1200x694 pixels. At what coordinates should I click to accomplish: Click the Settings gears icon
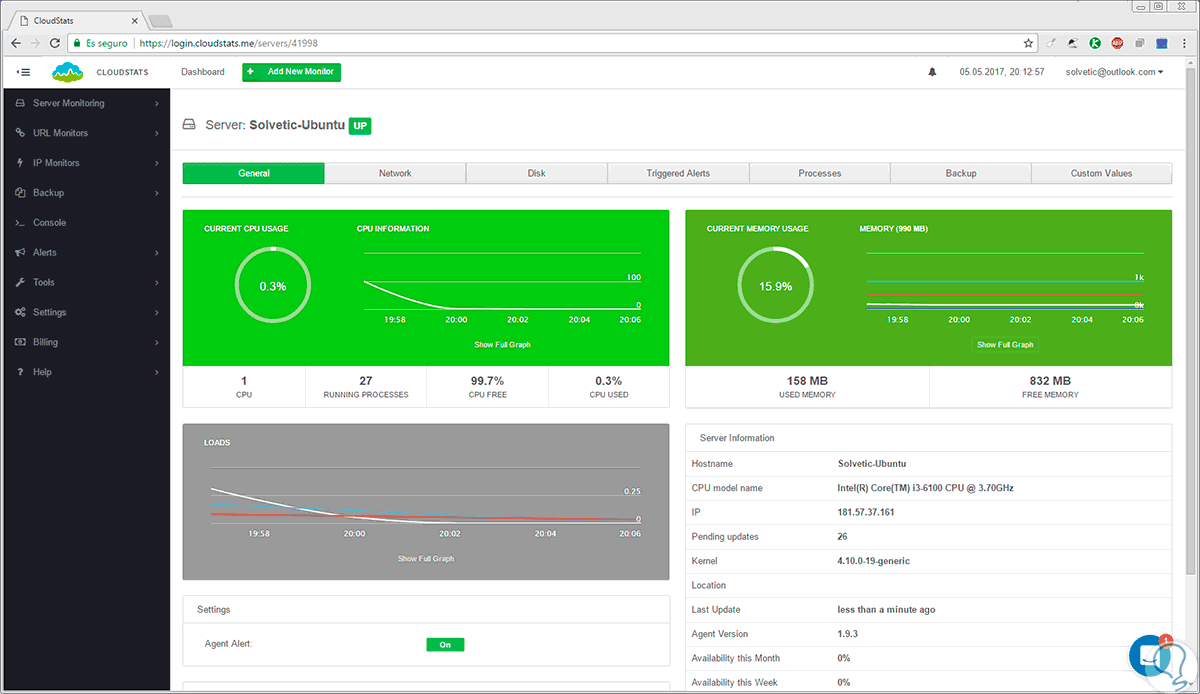pyautogui.click(x=20, y=312)
